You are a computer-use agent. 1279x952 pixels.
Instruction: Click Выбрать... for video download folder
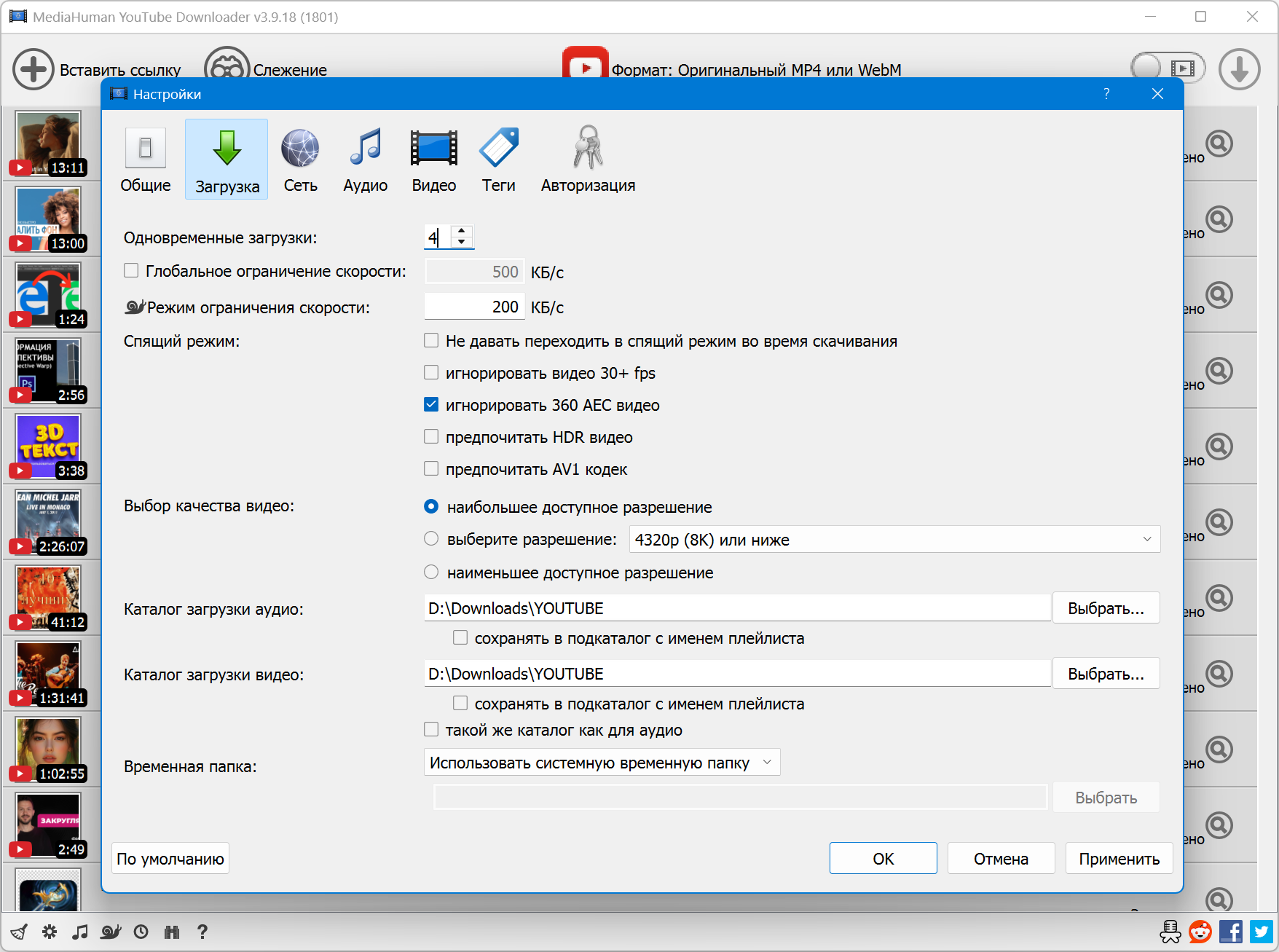[1106, 674]
